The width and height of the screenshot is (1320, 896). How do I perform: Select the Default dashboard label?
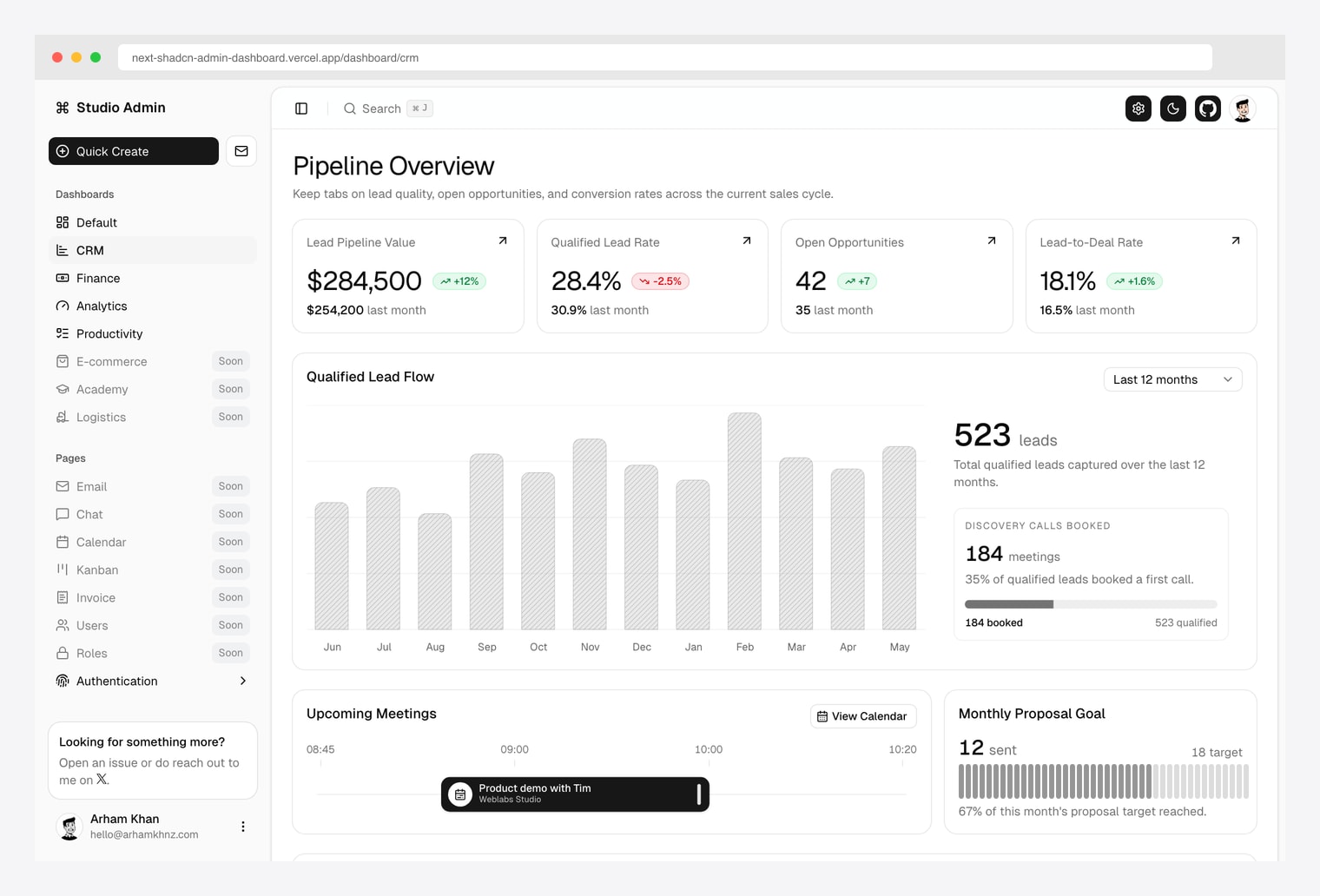(x=96, y=222)
